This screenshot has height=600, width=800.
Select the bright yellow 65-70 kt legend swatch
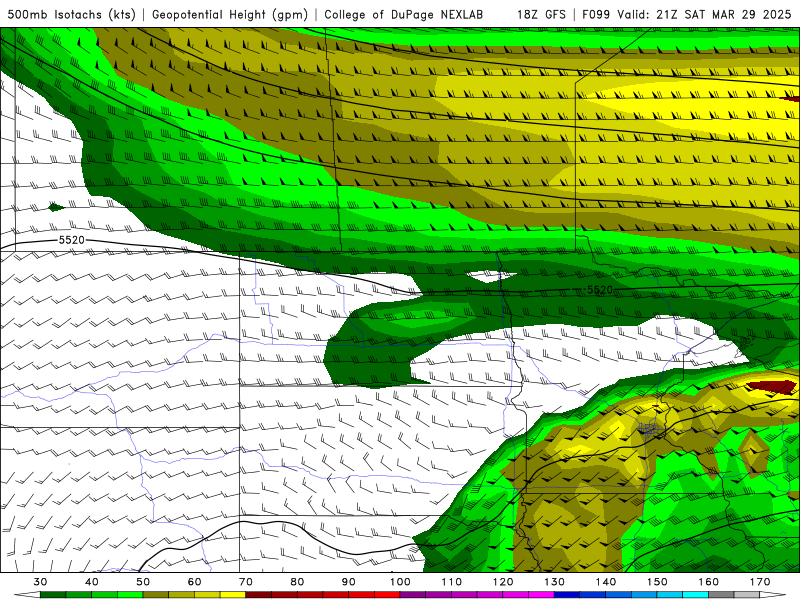[233, 595]
